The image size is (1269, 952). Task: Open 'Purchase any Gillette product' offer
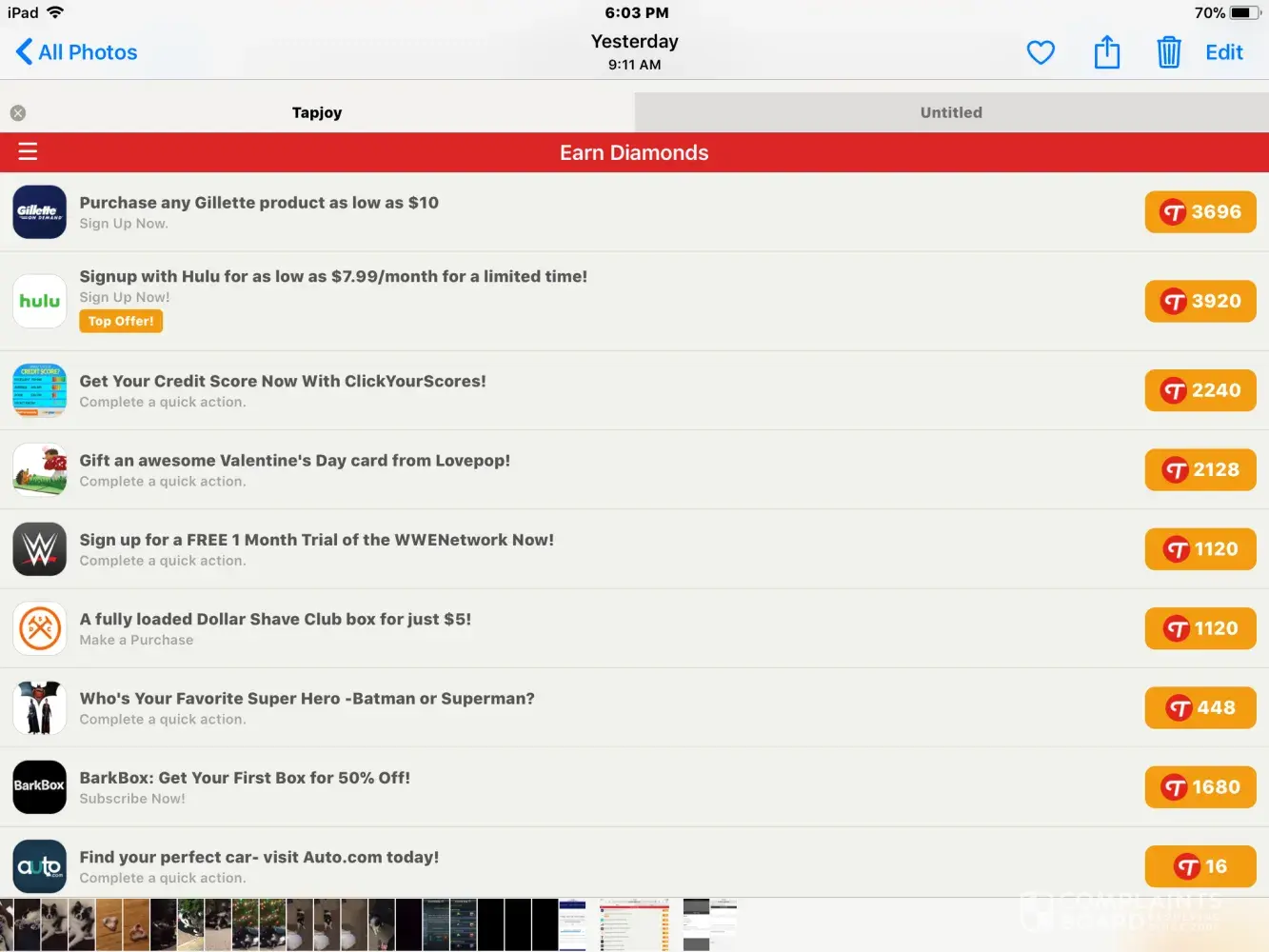(259, 203)
